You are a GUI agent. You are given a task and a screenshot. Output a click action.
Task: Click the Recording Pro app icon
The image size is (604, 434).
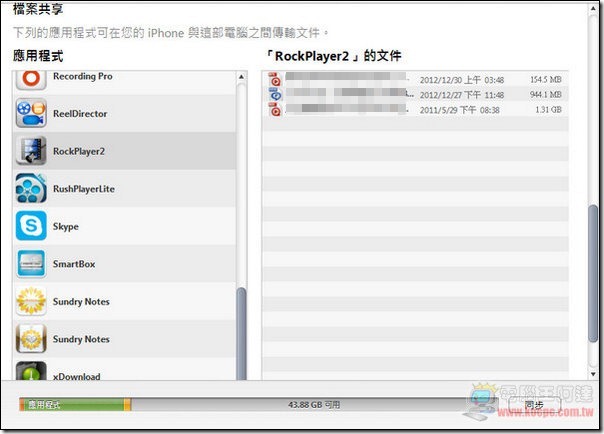pyautogui.click(x=31, y=80)
